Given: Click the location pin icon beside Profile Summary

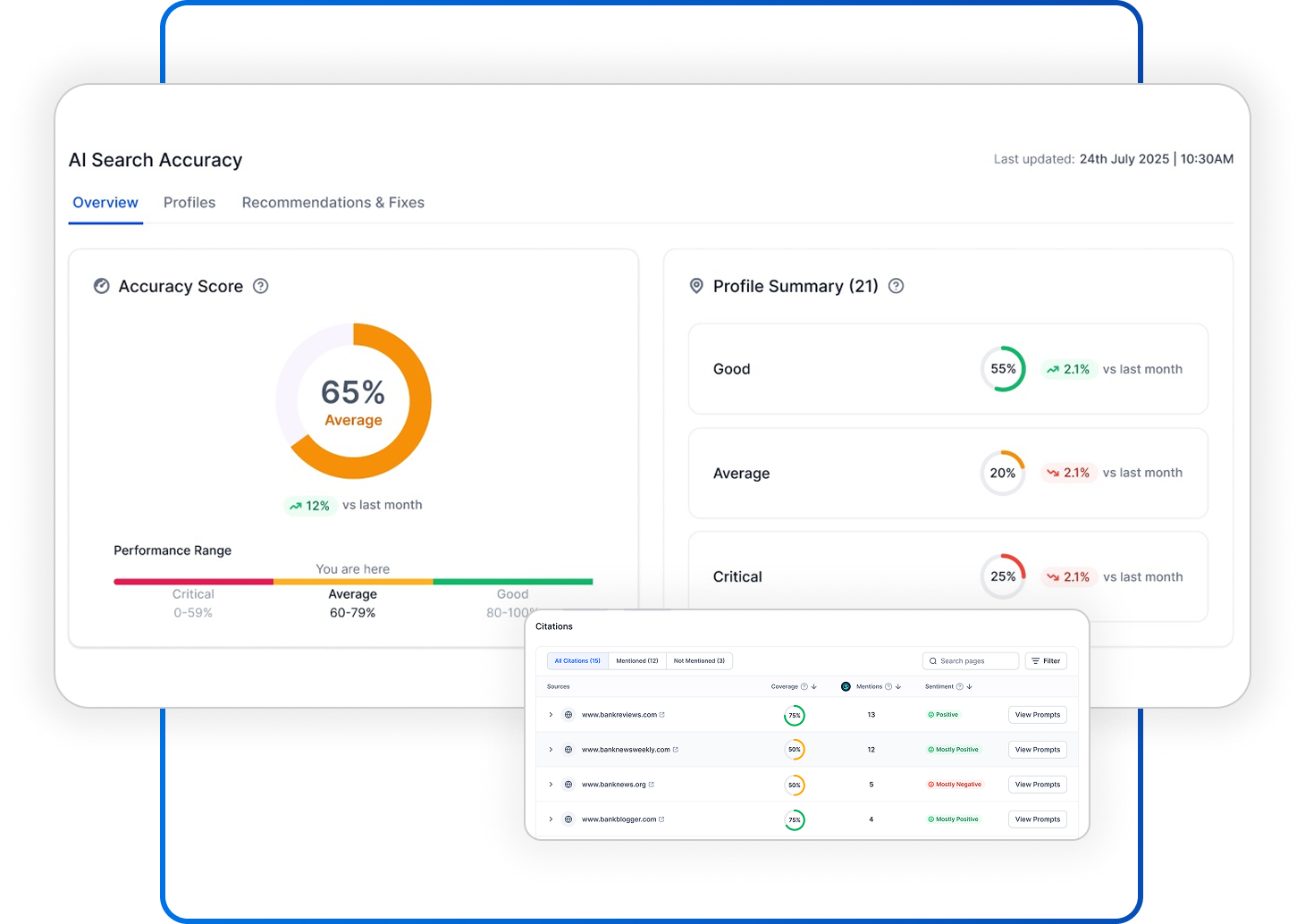Looking at the screenshot, I should 696,286.
